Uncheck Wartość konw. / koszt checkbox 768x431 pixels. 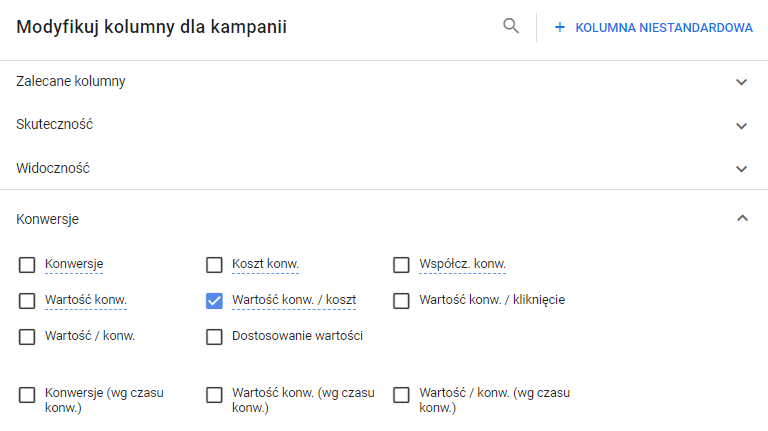click(214, 301)
